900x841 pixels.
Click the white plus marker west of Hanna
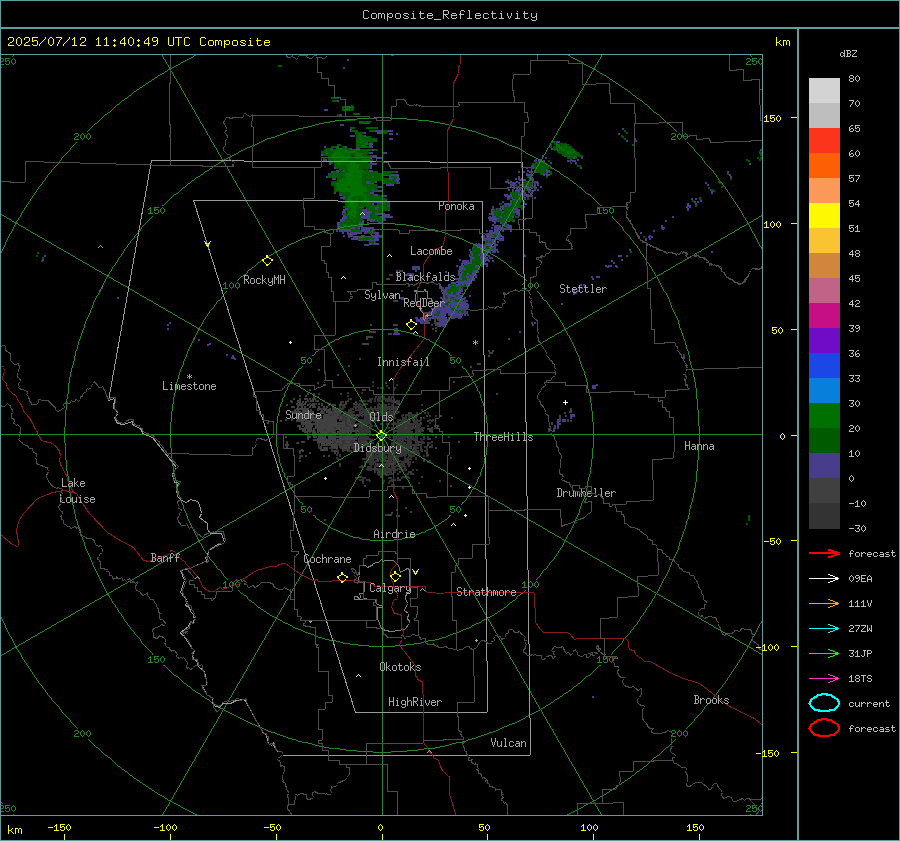[565, 402]
